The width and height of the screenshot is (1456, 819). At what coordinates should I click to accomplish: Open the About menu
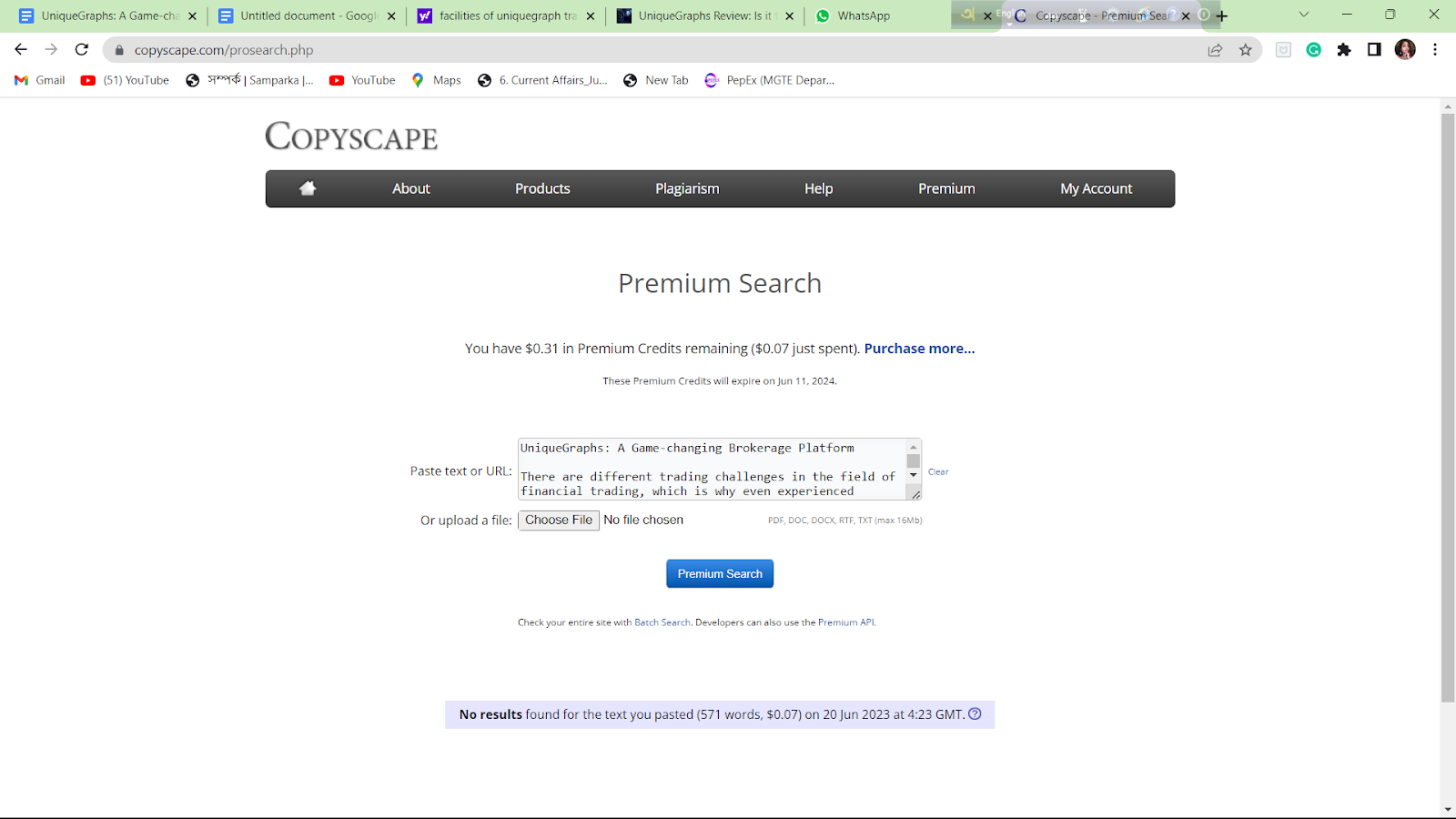411,188
